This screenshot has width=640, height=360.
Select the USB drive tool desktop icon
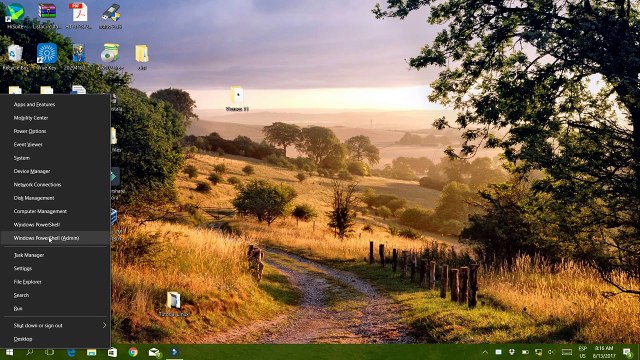pos(111,16)
